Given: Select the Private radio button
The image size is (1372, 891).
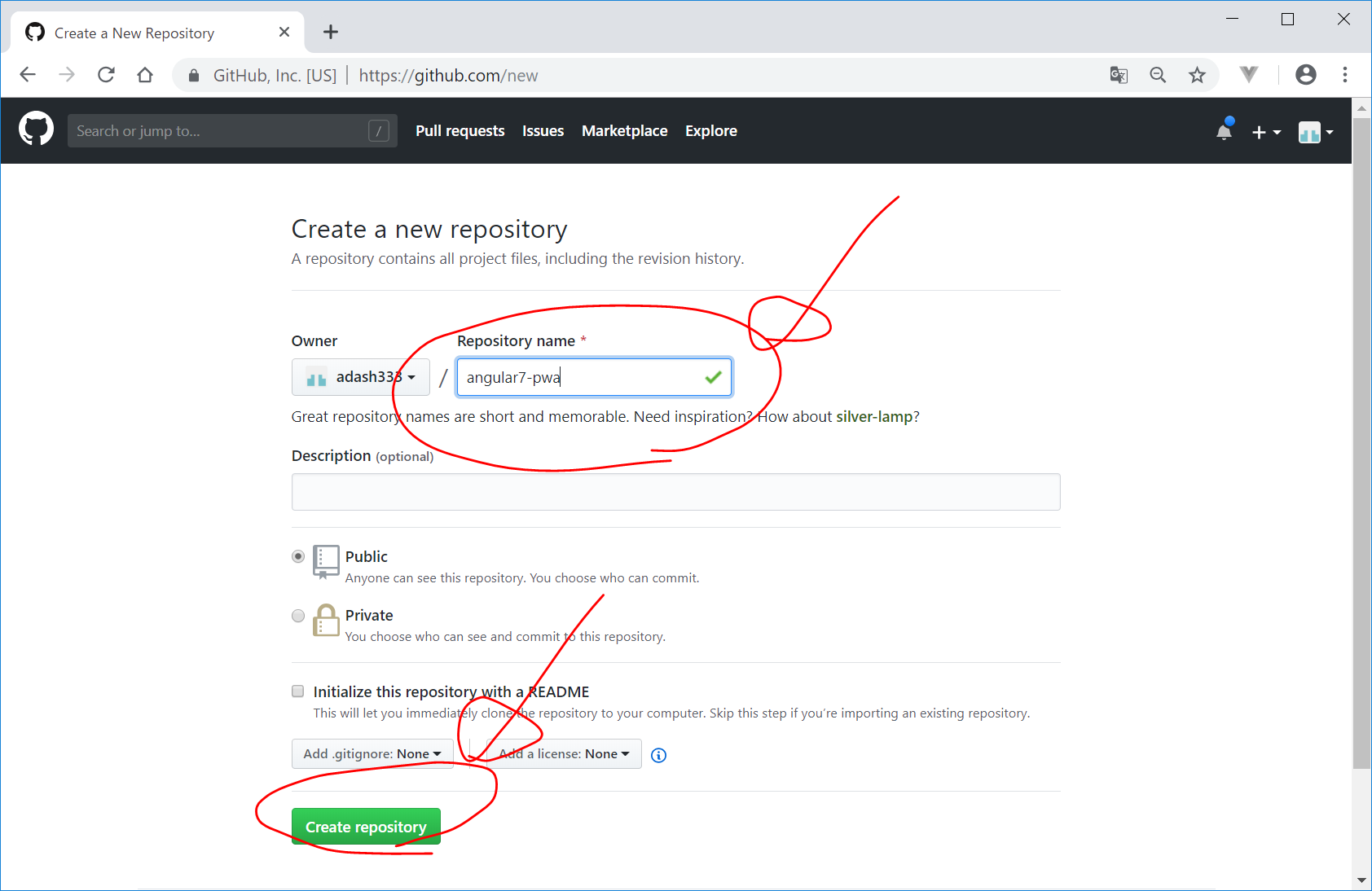Looking at the screenshot, I should pos(298,616).
